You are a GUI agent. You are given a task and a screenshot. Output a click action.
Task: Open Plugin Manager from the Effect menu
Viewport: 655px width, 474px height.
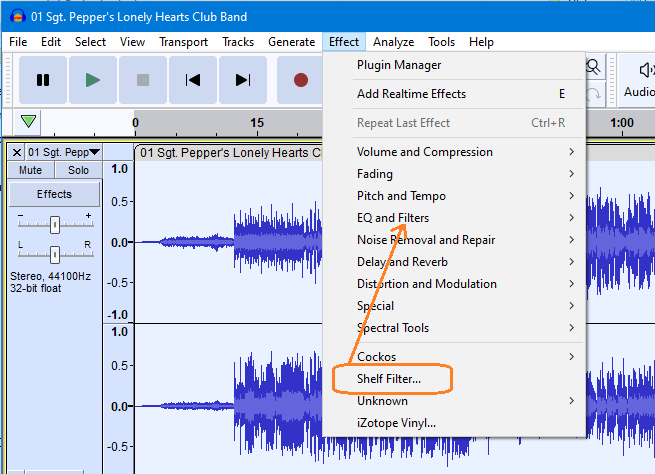coord(398,65)
